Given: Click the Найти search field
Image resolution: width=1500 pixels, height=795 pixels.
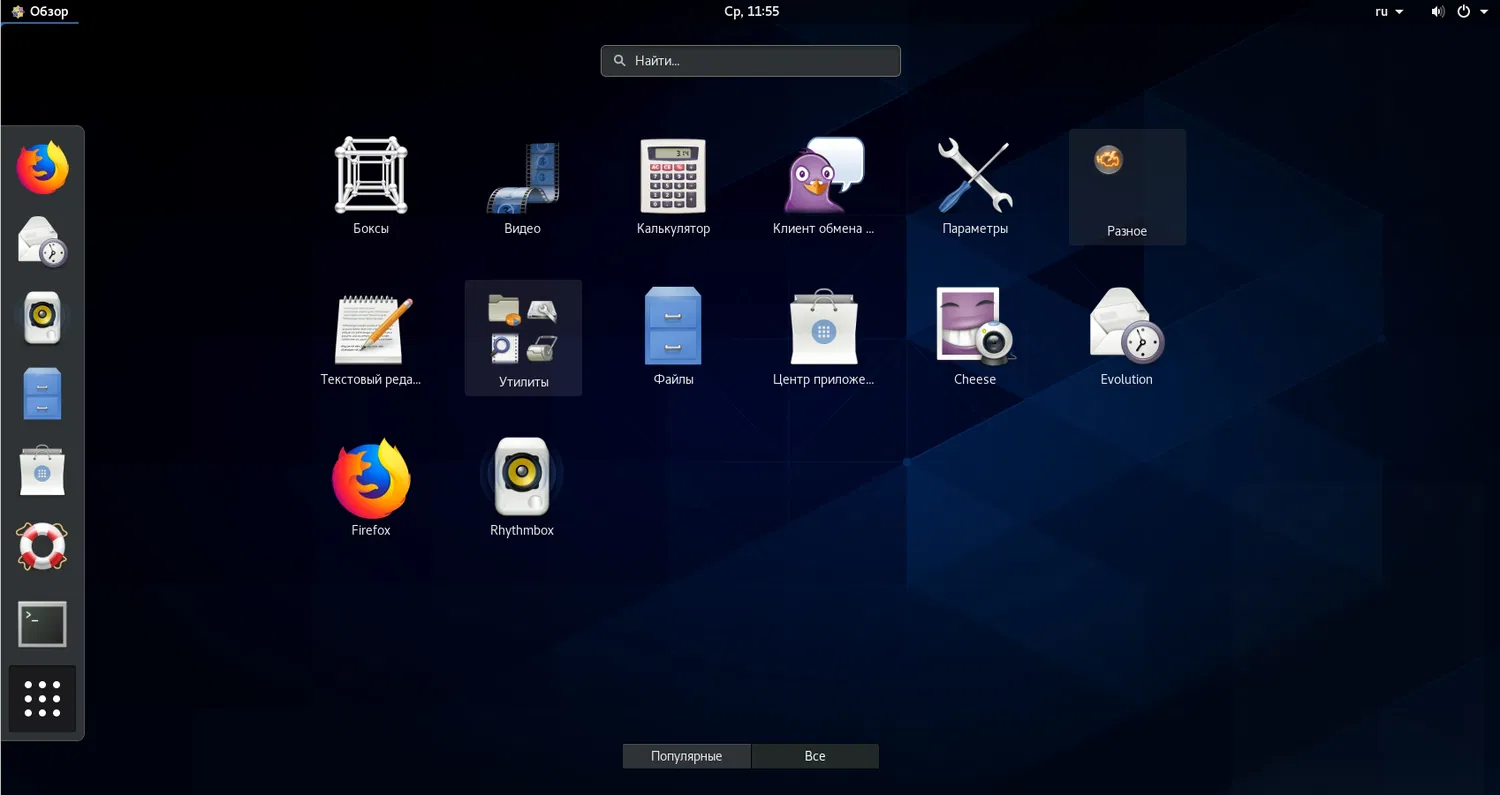Looking at the screenshot, I should click(x=751, y=61).
